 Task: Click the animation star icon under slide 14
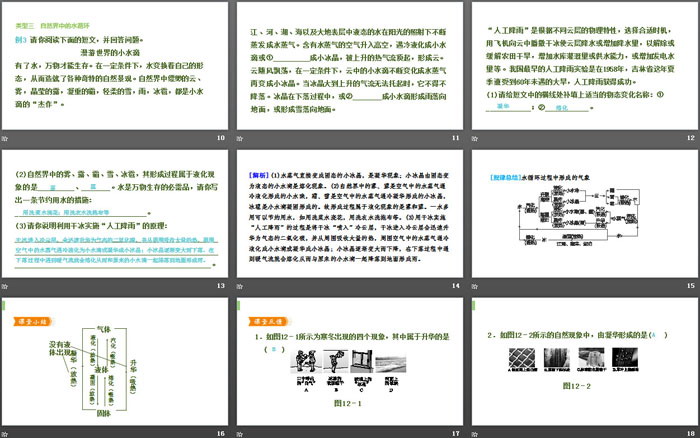[x=240, y=286]
